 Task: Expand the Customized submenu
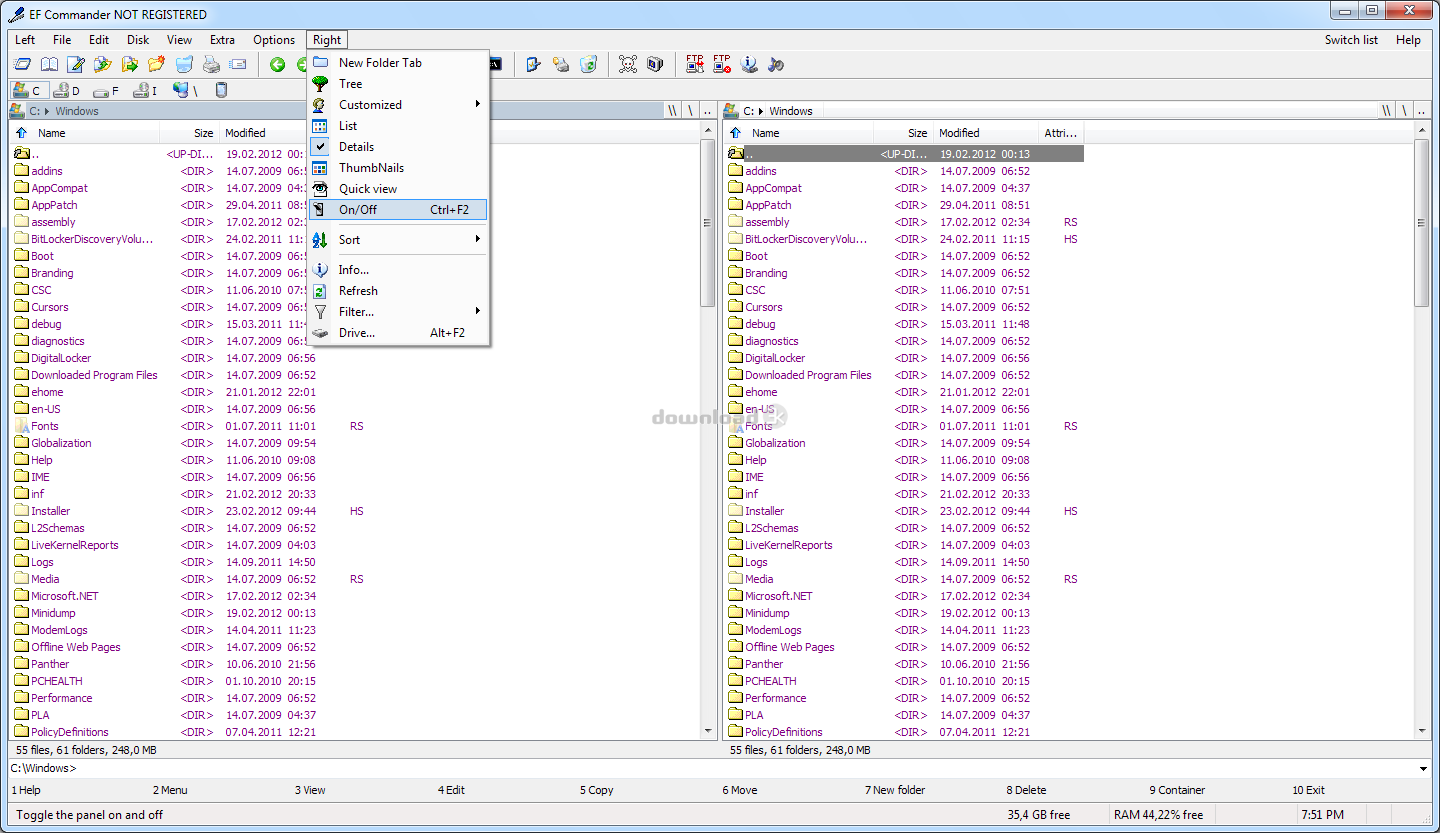[398, 105]
